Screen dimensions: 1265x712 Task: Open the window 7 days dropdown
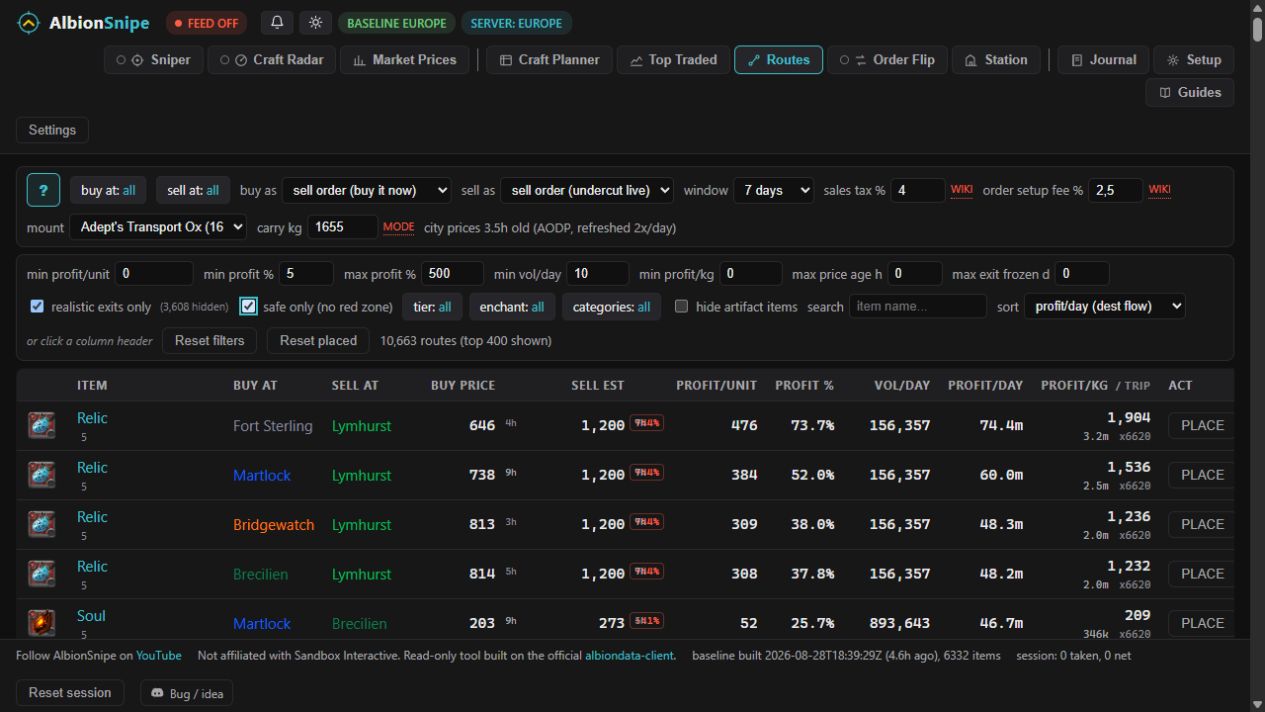click(774, 190)
